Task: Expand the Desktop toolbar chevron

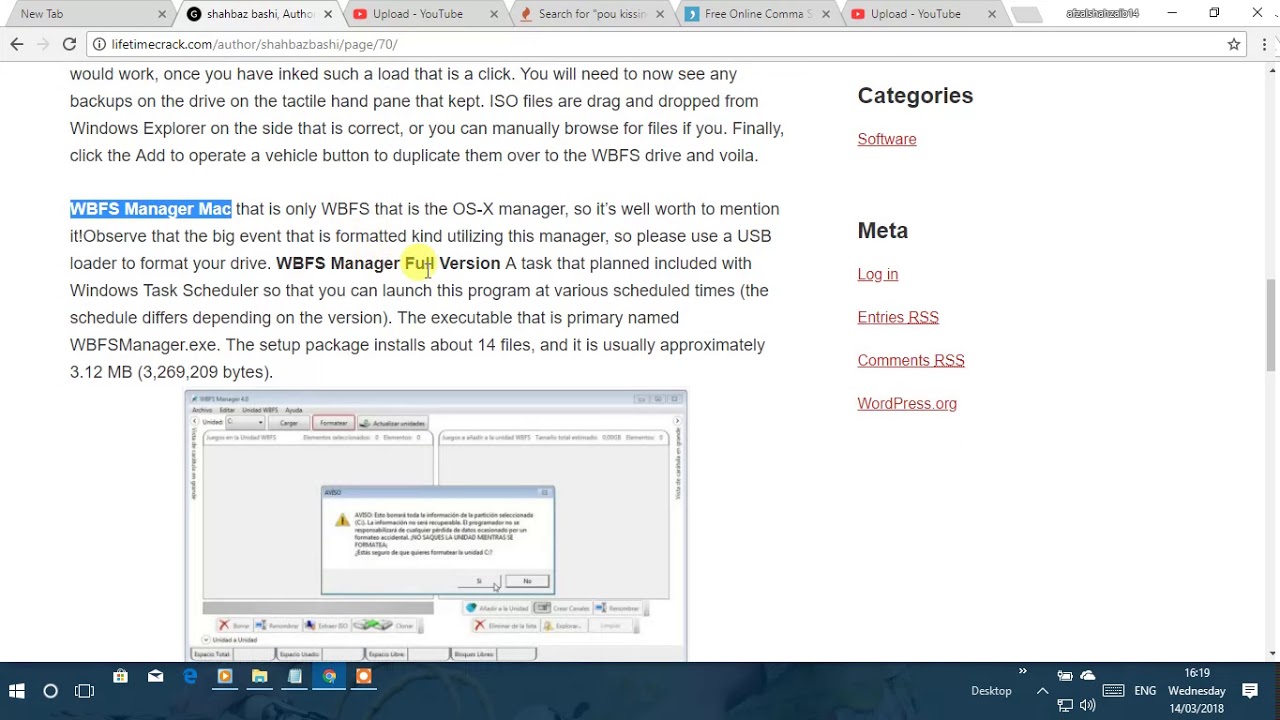Action: pyautogui.click(x=1022, y=671)
